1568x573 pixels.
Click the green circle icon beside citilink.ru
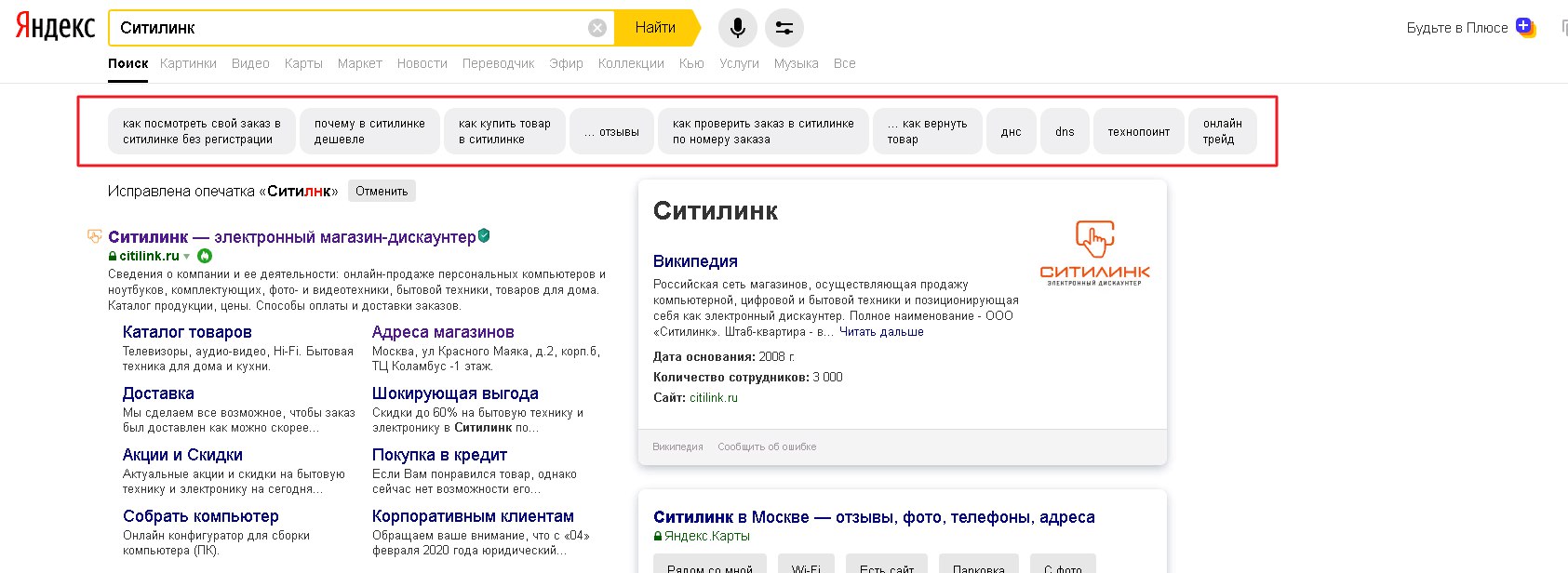[205, 256]
